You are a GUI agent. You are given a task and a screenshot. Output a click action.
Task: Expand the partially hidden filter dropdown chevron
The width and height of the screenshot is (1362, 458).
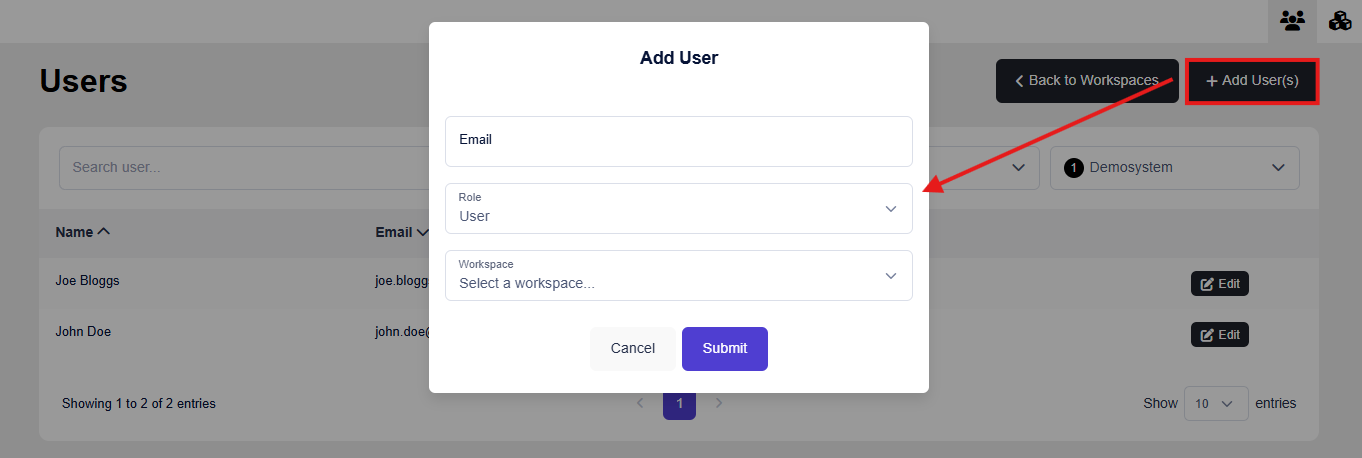click(1018, 168)
